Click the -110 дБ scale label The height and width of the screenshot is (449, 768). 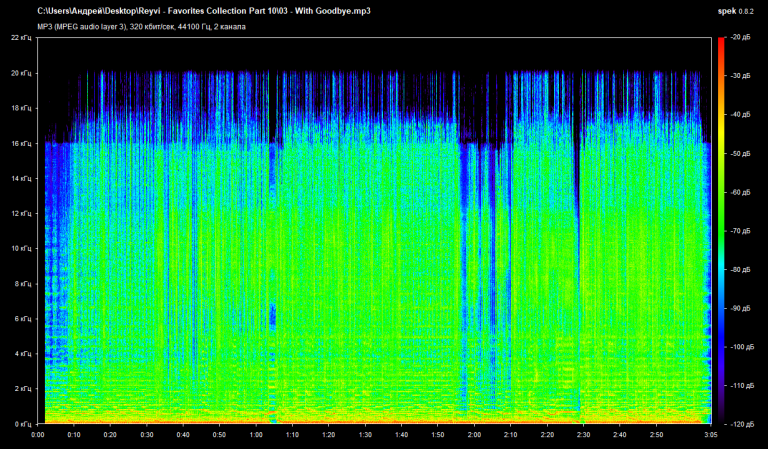click(743, 386)
